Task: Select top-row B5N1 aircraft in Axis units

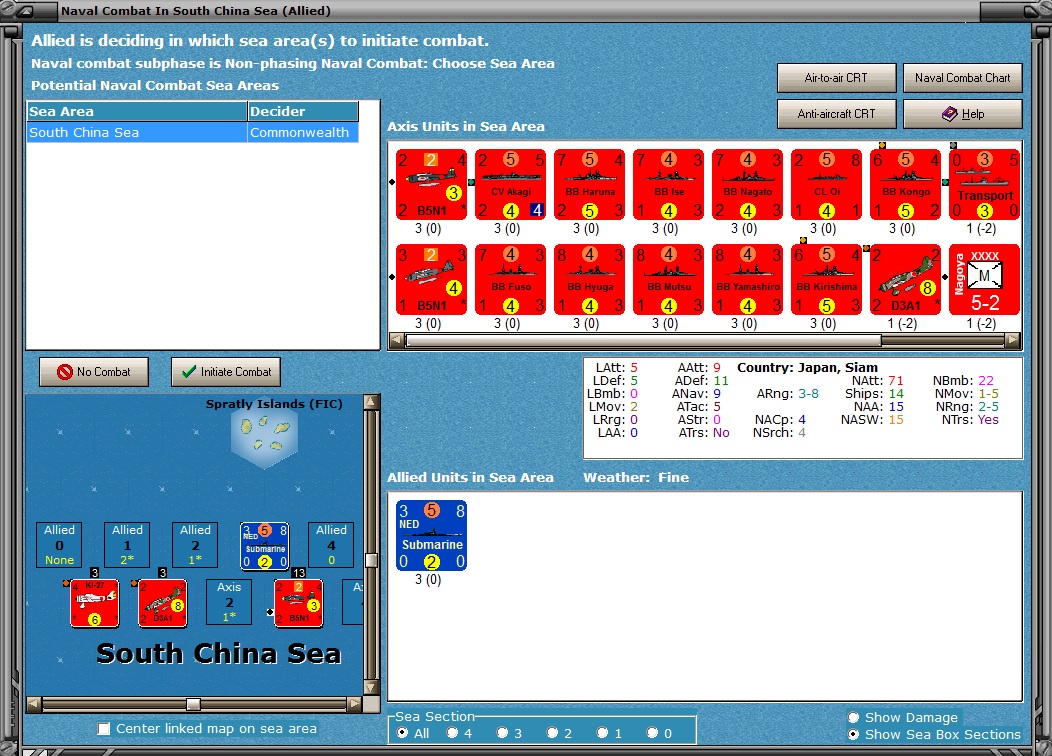Action: (431, 184)
